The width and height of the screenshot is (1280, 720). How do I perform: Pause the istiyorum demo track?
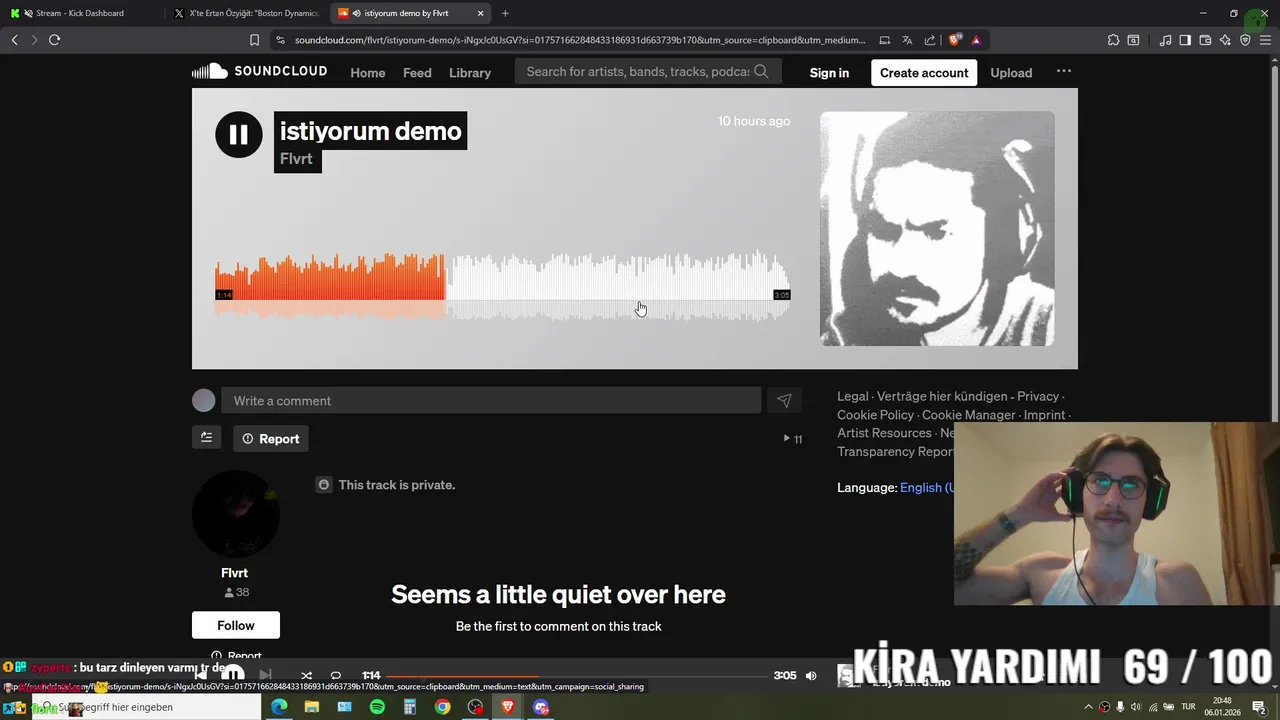coord(238,134)
